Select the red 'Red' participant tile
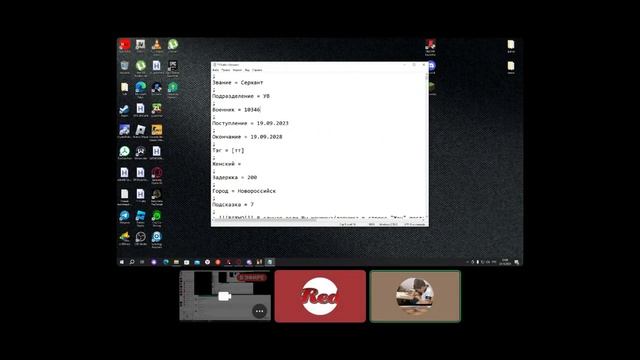Image resolution: width=640 pixels, height=360 pixels. (x=320, y=296)
